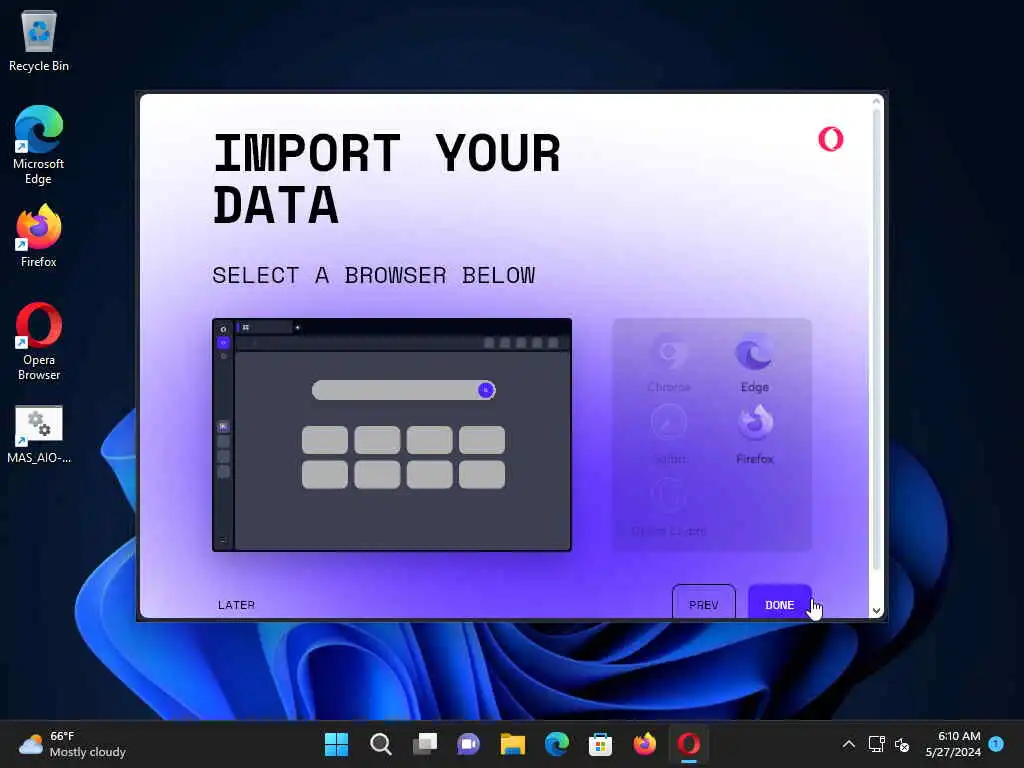Open taskbar Search
The image size is (1024, 768).
pos(381,744)
